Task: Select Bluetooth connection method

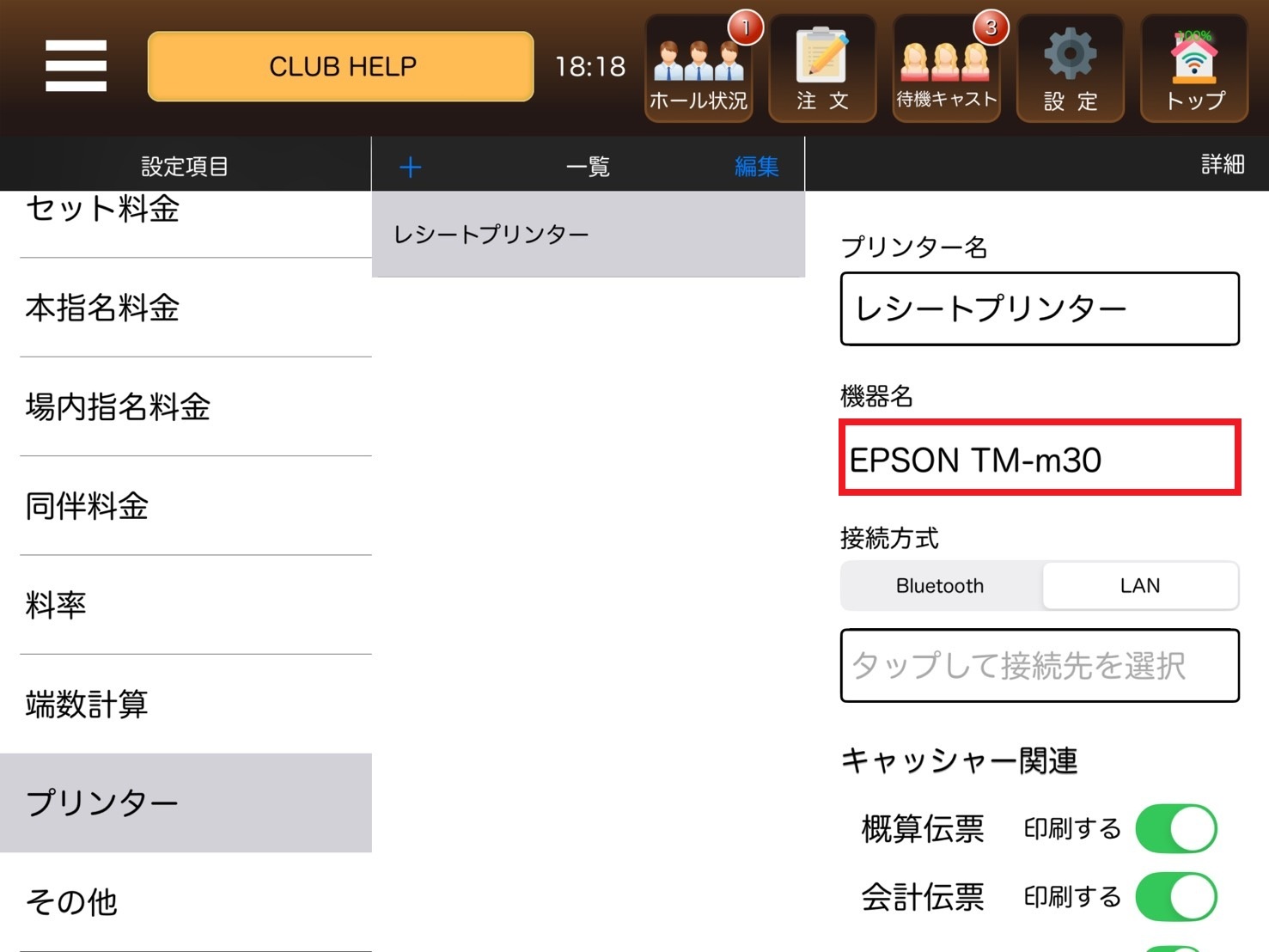Action: click(940, 586)
